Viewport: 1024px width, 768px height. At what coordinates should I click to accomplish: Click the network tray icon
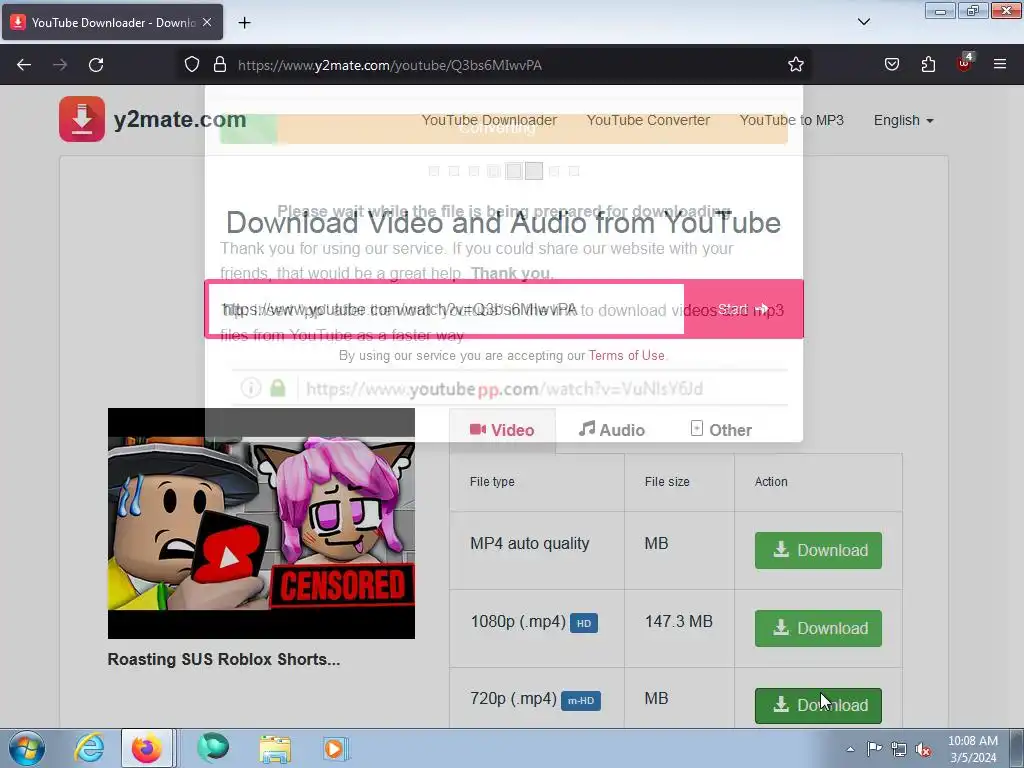pos(899,749)
